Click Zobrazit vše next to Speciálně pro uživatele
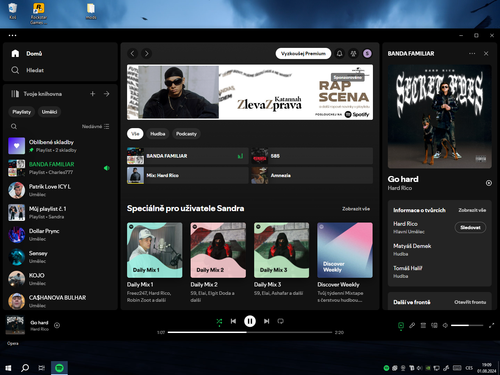Screen dimensions: 500x375 coord(356,209)
